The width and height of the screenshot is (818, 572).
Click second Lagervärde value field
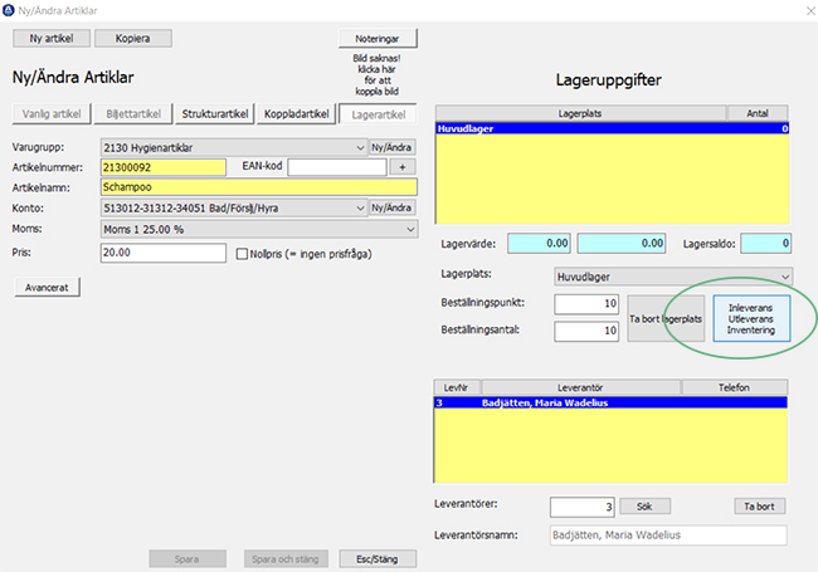coord(621,243)
